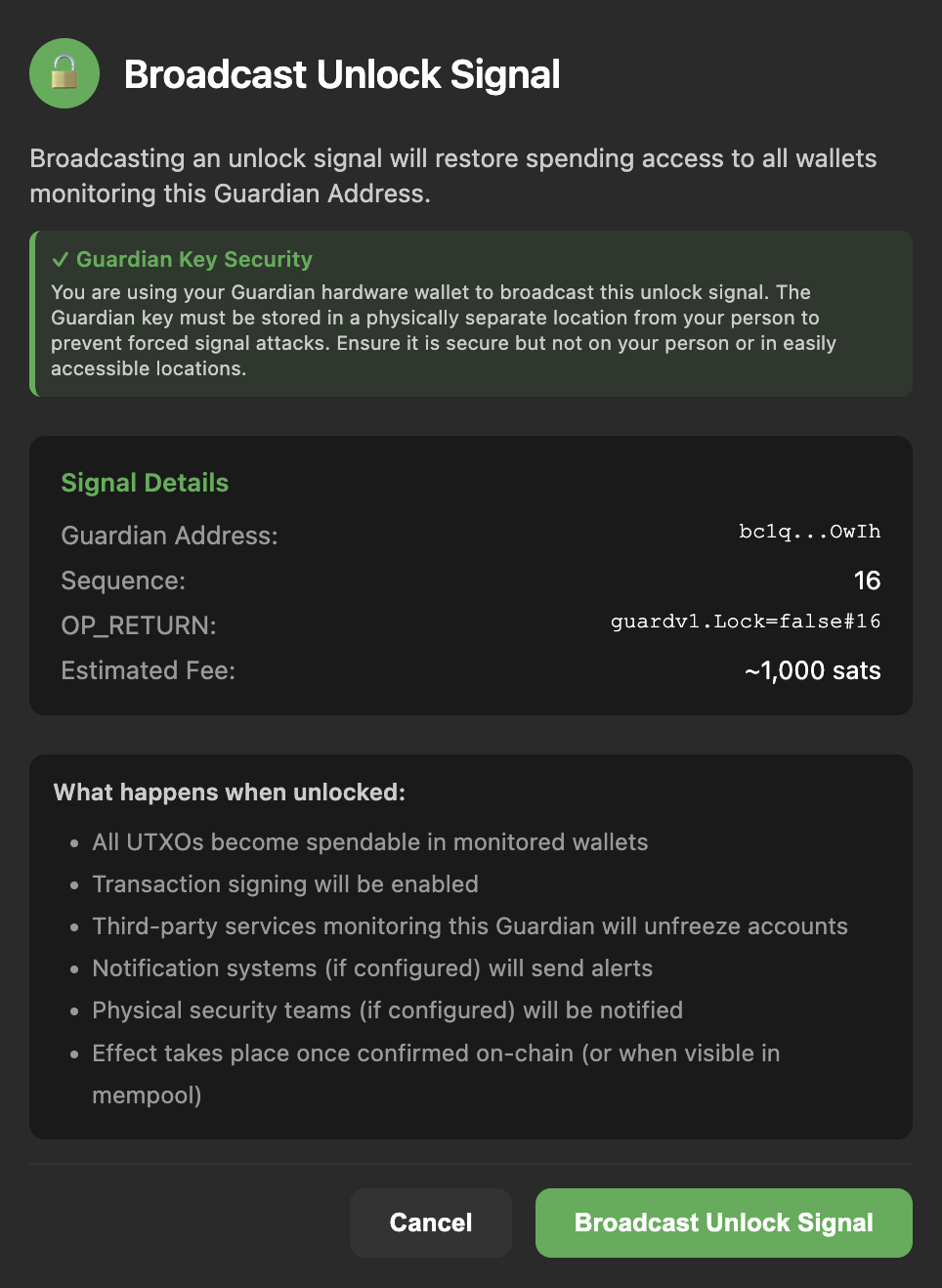Viewport: 942px width, 1288px height.
Task: Click the OP_RETURN label
Action: [x=139, y=625]
